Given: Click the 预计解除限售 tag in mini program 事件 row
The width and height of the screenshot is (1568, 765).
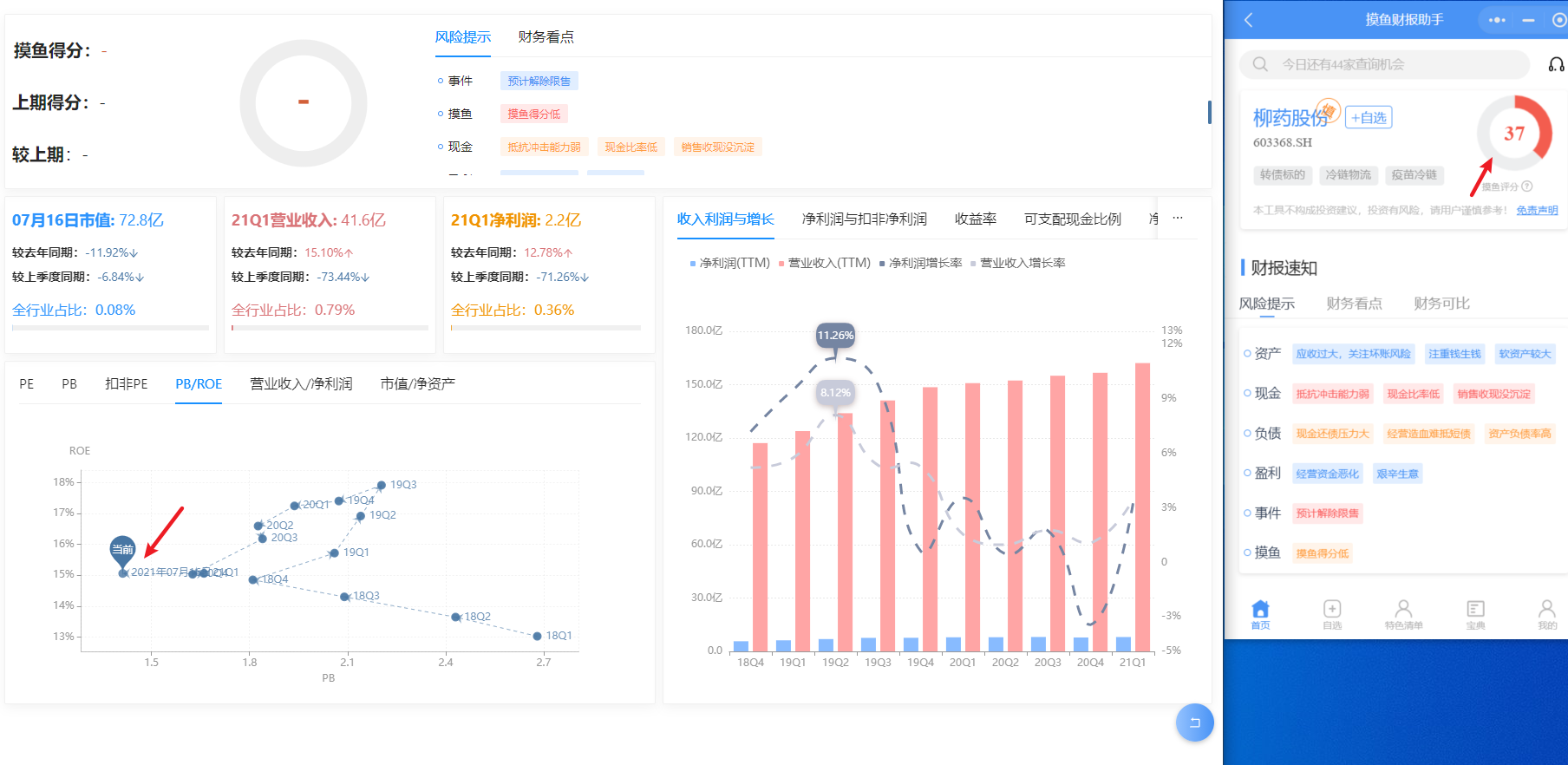Looking at the screenshot, I should coord(1327,513).
